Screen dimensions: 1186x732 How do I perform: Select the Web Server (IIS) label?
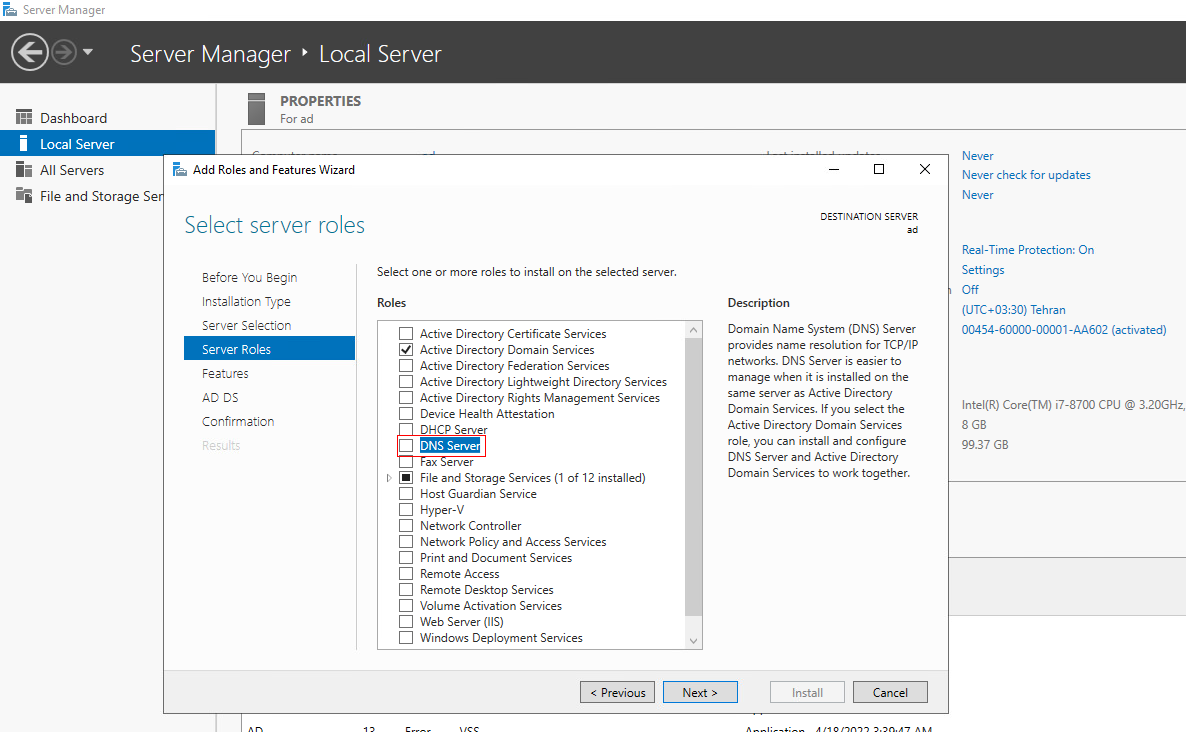pyautogui.click(x=461, y=622)
